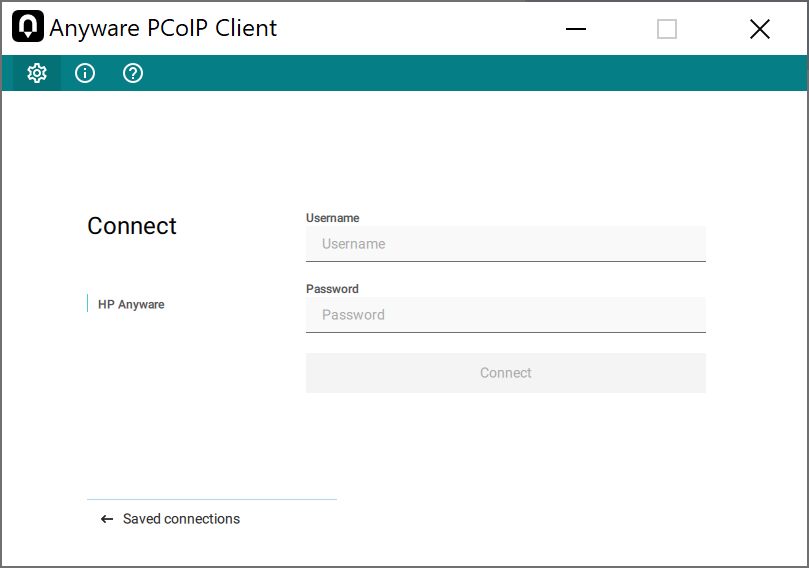Click the Connect heading text

pos(132,226)
